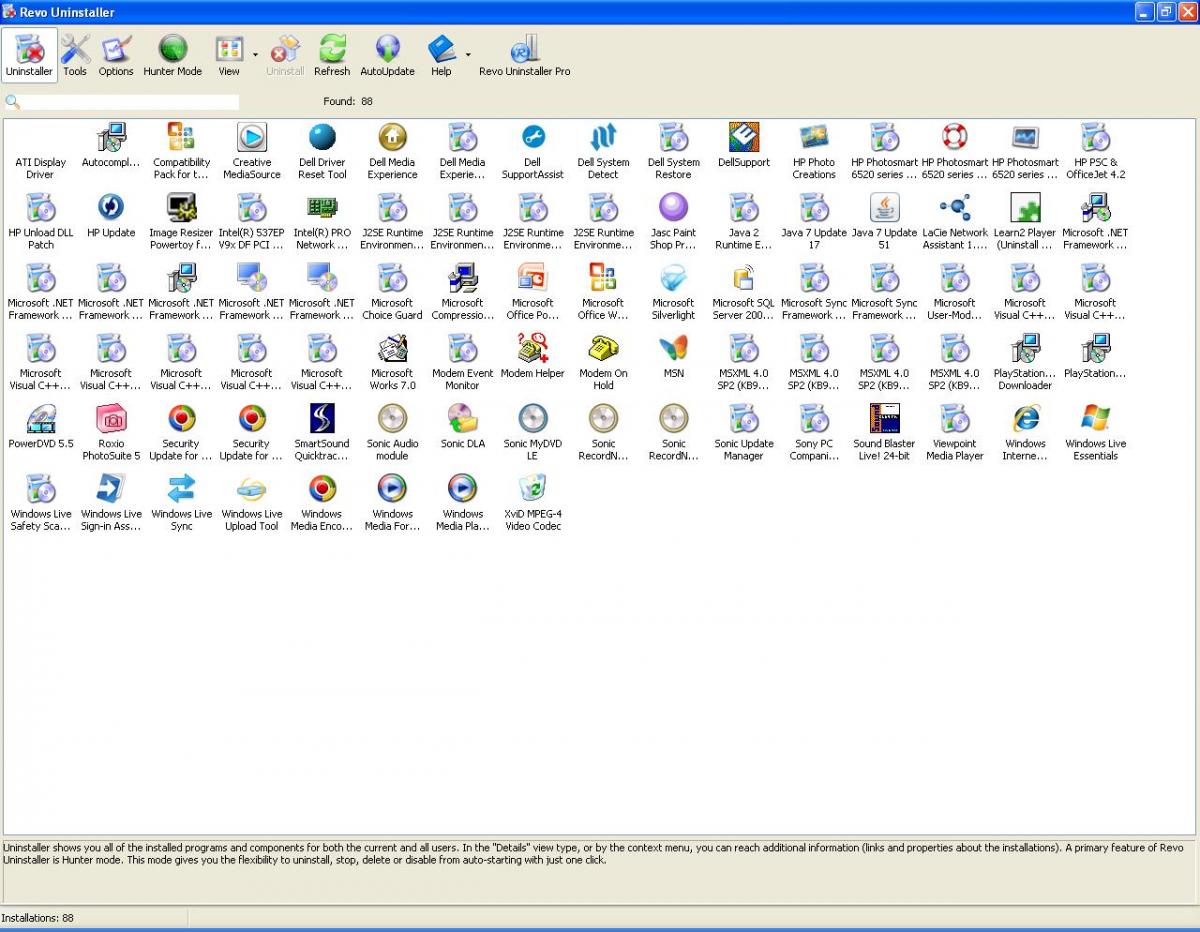Screen dimensions: 1200x932
Task: Select Image Resizer Powertoy icon
Action: click(x=181, y=207)
